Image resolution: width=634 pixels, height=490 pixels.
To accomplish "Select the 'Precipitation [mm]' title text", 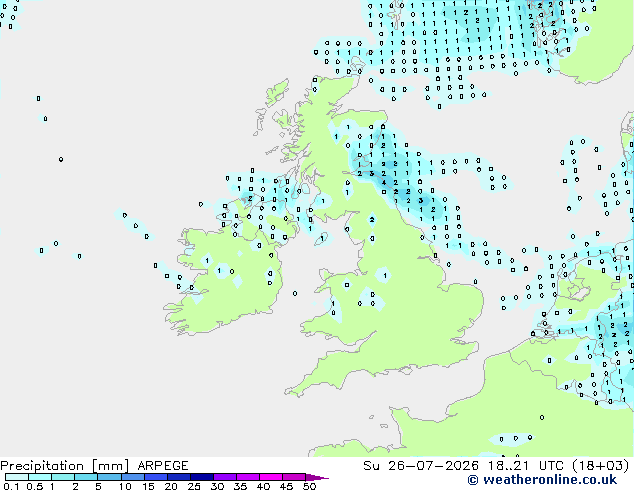I will [65, 466].
